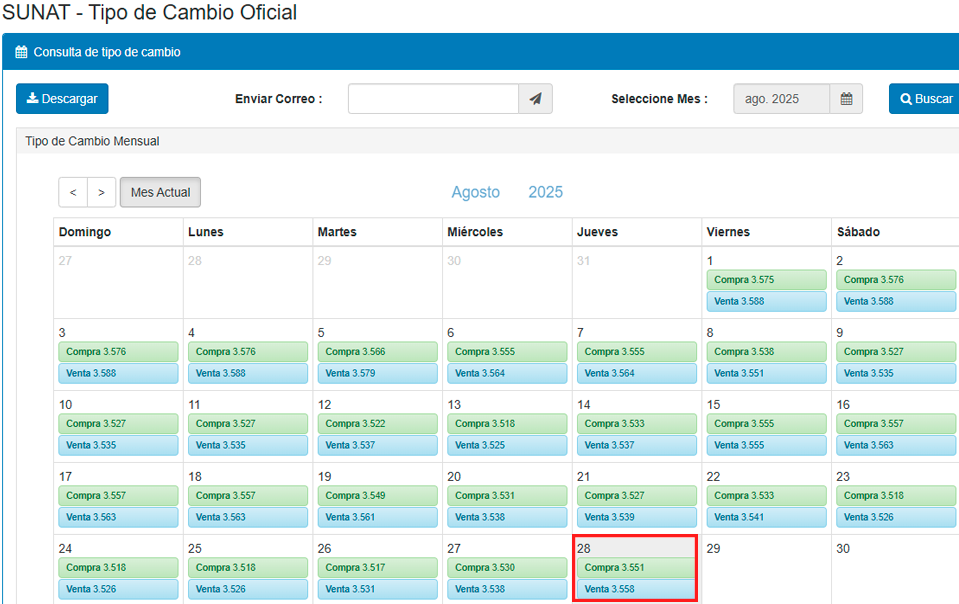Select Compra 3.527 on August 11

(x=248, y=424)
